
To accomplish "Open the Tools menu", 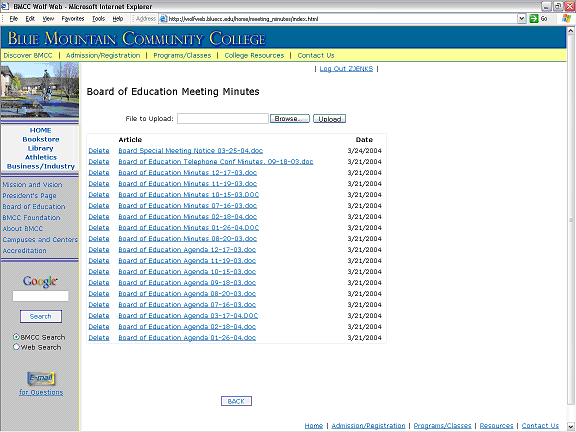I will 98,19.
